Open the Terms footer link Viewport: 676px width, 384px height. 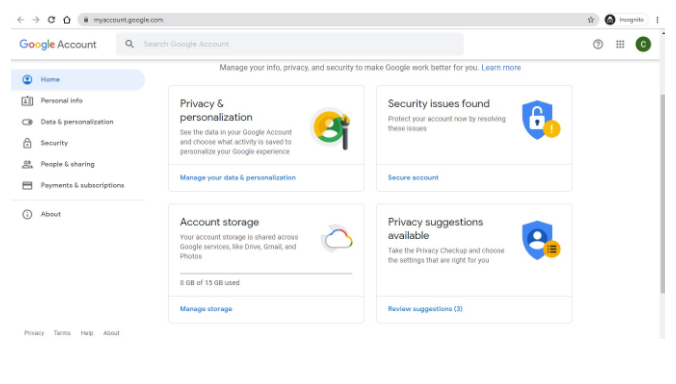point(62,333)
